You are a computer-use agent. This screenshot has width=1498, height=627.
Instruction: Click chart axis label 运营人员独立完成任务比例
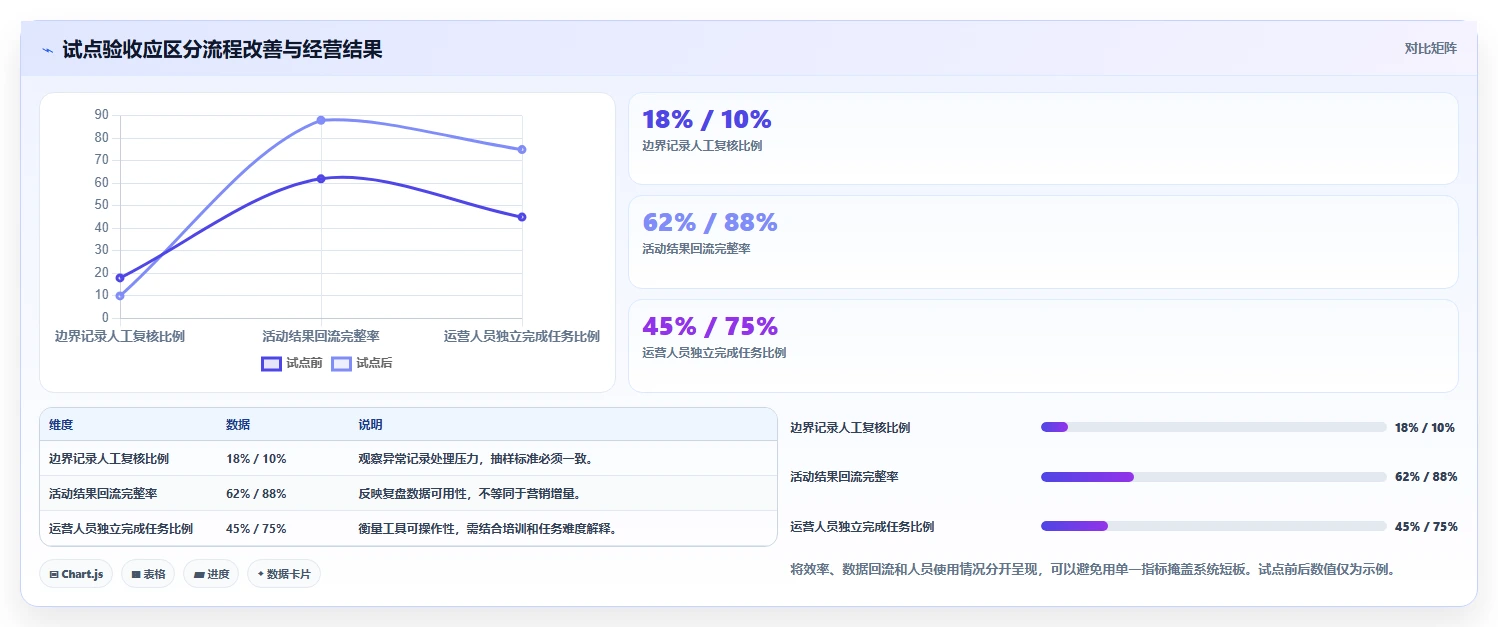(x=522, y=336)
